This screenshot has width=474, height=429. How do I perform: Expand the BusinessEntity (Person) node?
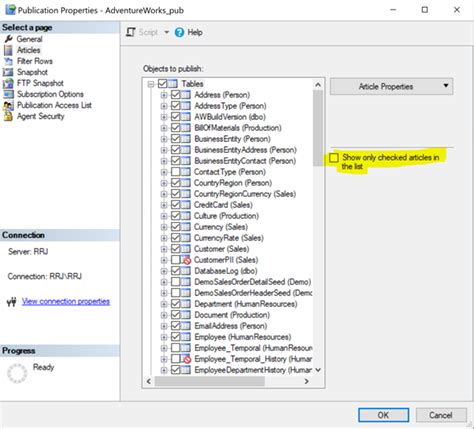(x=164, y=139)
